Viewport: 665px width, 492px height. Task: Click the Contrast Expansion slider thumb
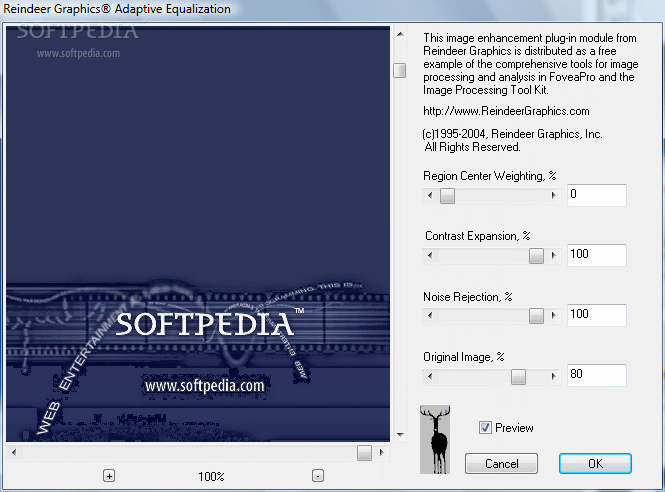coord(536,255)
